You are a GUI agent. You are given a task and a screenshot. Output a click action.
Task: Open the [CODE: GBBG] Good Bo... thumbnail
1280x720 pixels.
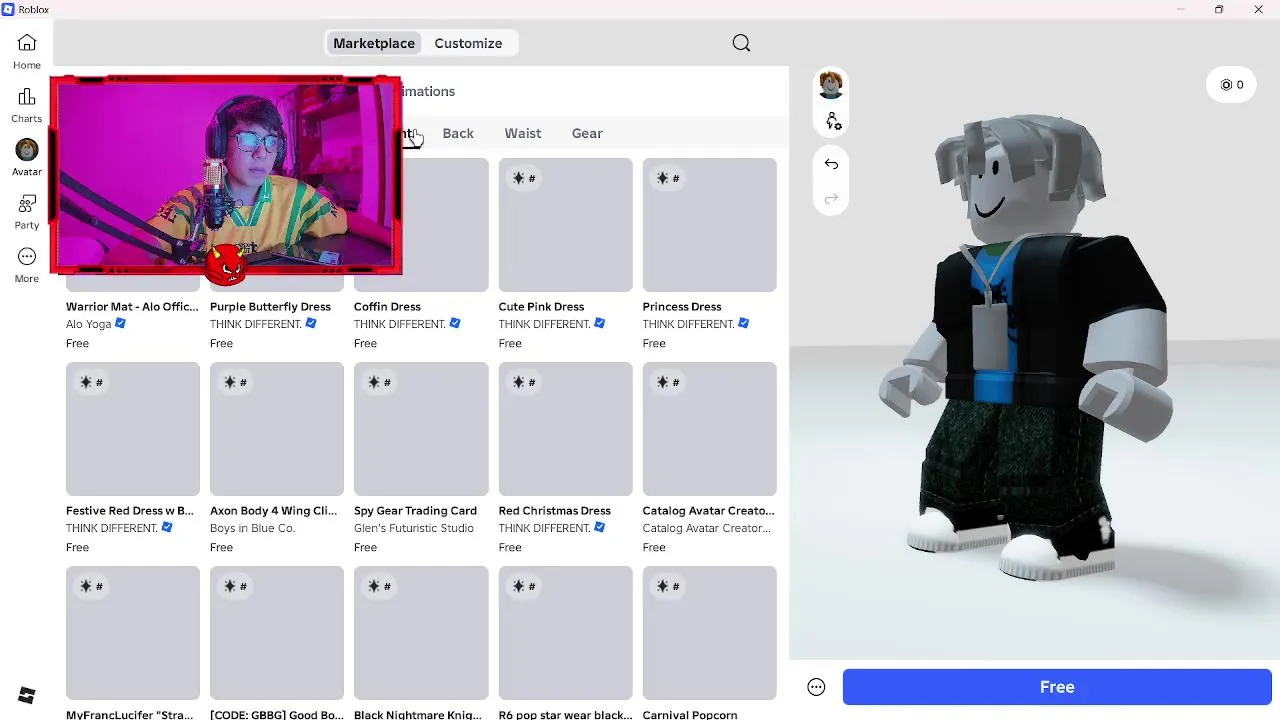[277, 633]
